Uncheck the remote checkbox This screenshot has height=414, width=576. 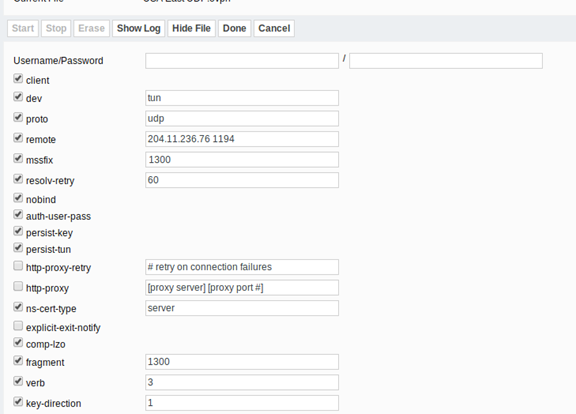(18, 138)
